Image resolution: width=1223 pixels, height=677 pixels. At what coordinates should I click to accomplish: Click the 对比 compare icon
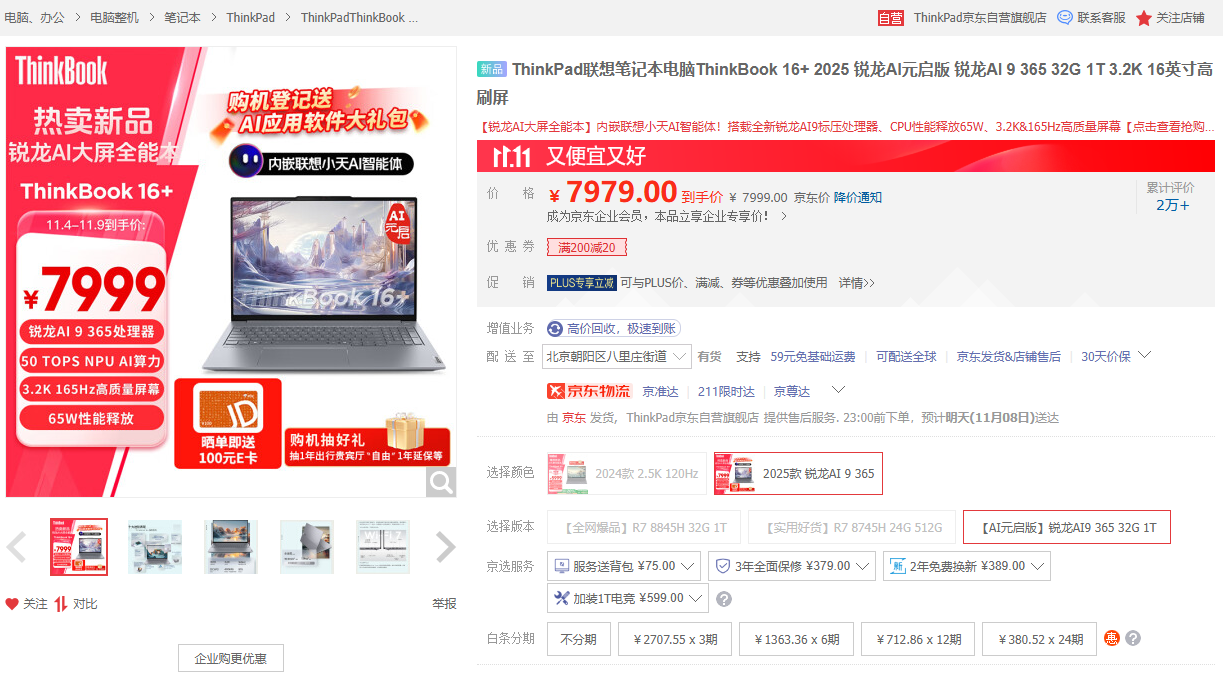pos(61,604)
